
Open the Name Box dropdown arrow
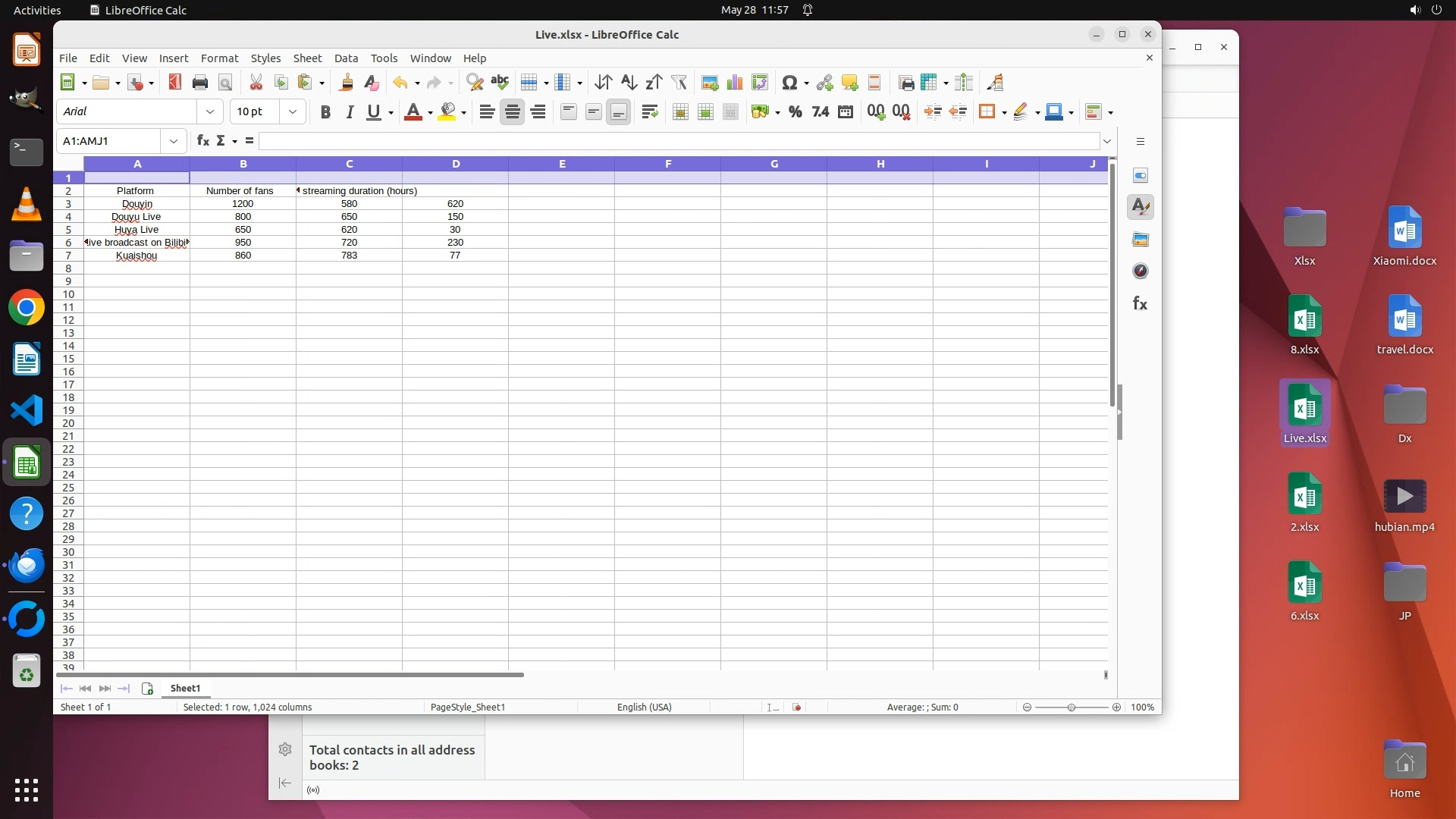(x=174, y=141)
